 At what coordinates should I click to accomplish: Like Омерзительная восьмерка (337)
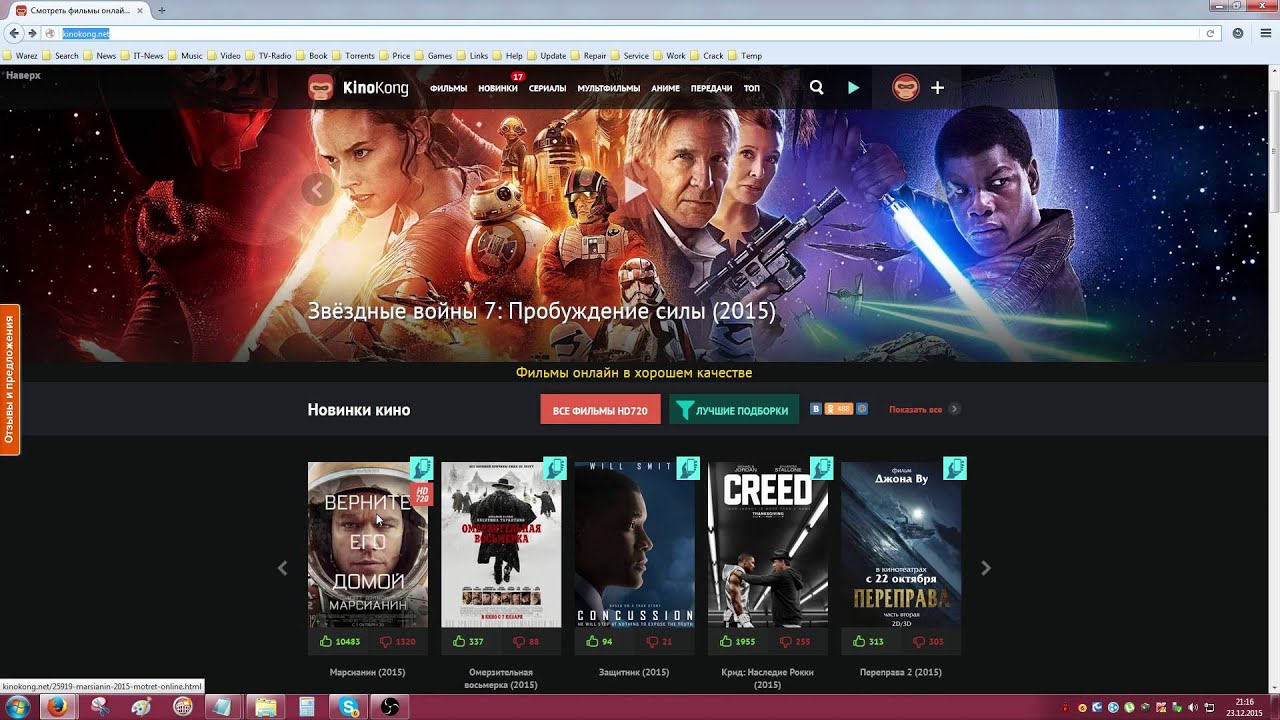tap(468, 641)
